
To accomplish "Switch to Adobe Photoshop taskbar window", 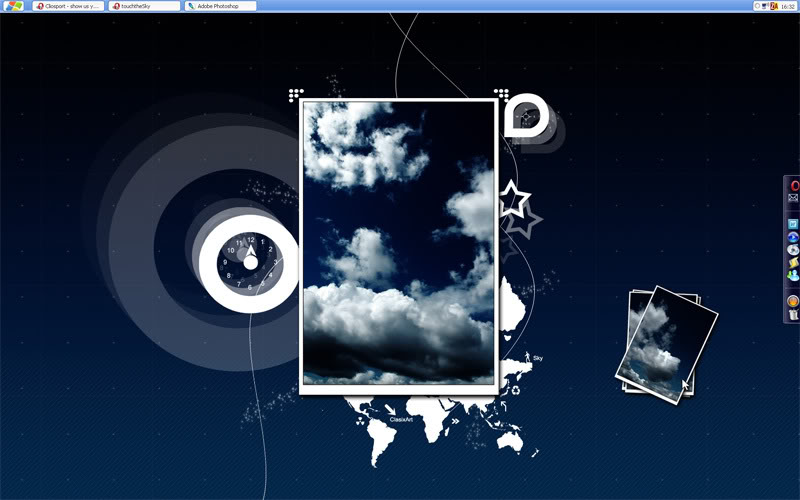I will pos(220,6).
